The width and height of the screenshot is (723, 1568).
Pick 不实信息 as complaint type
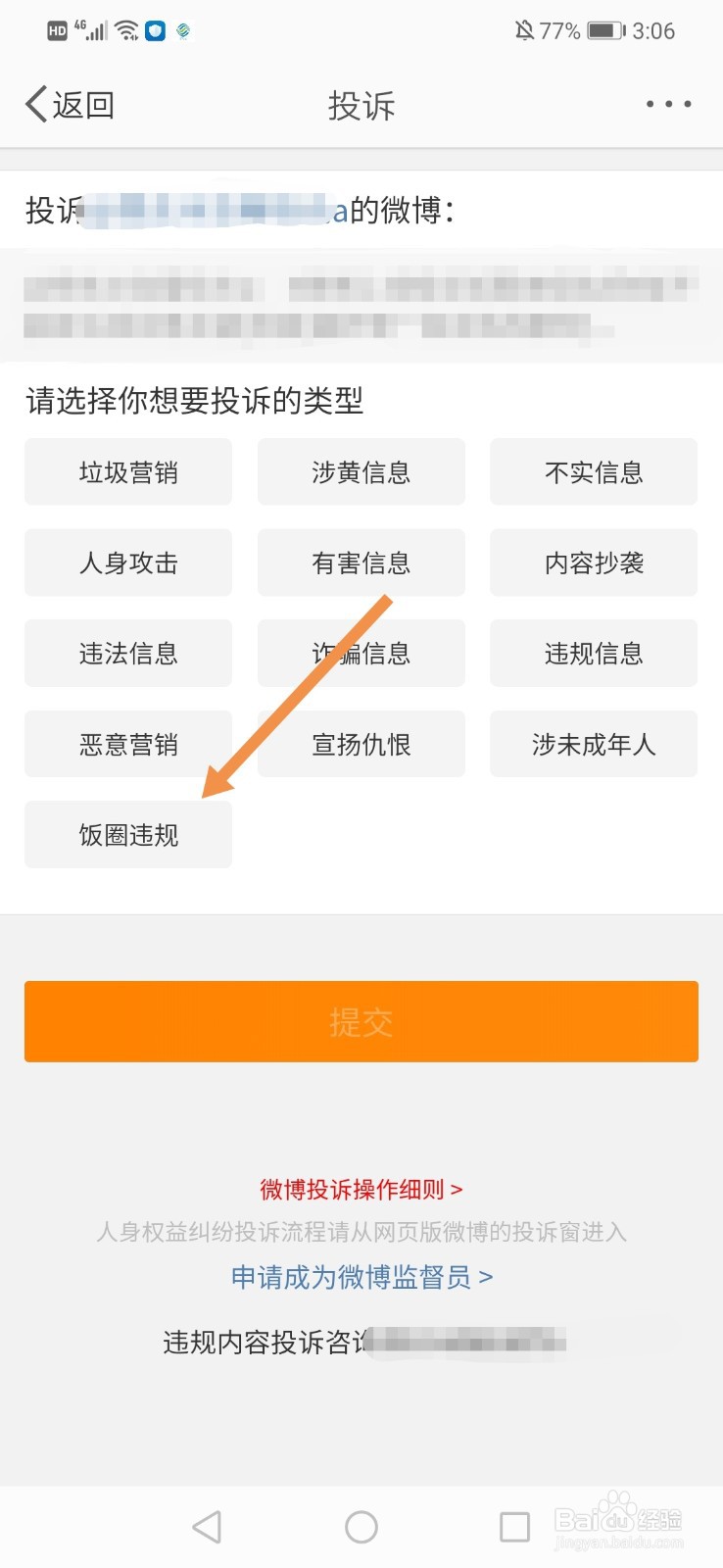pos(594,472)
